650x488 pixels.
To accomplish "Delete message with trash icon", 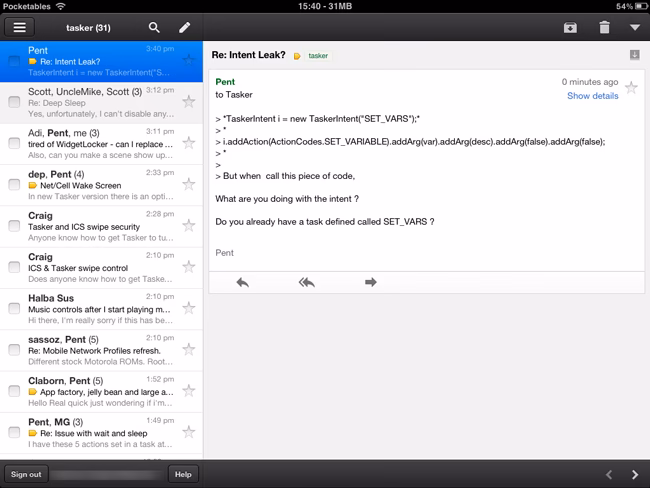I will [604, 27].
